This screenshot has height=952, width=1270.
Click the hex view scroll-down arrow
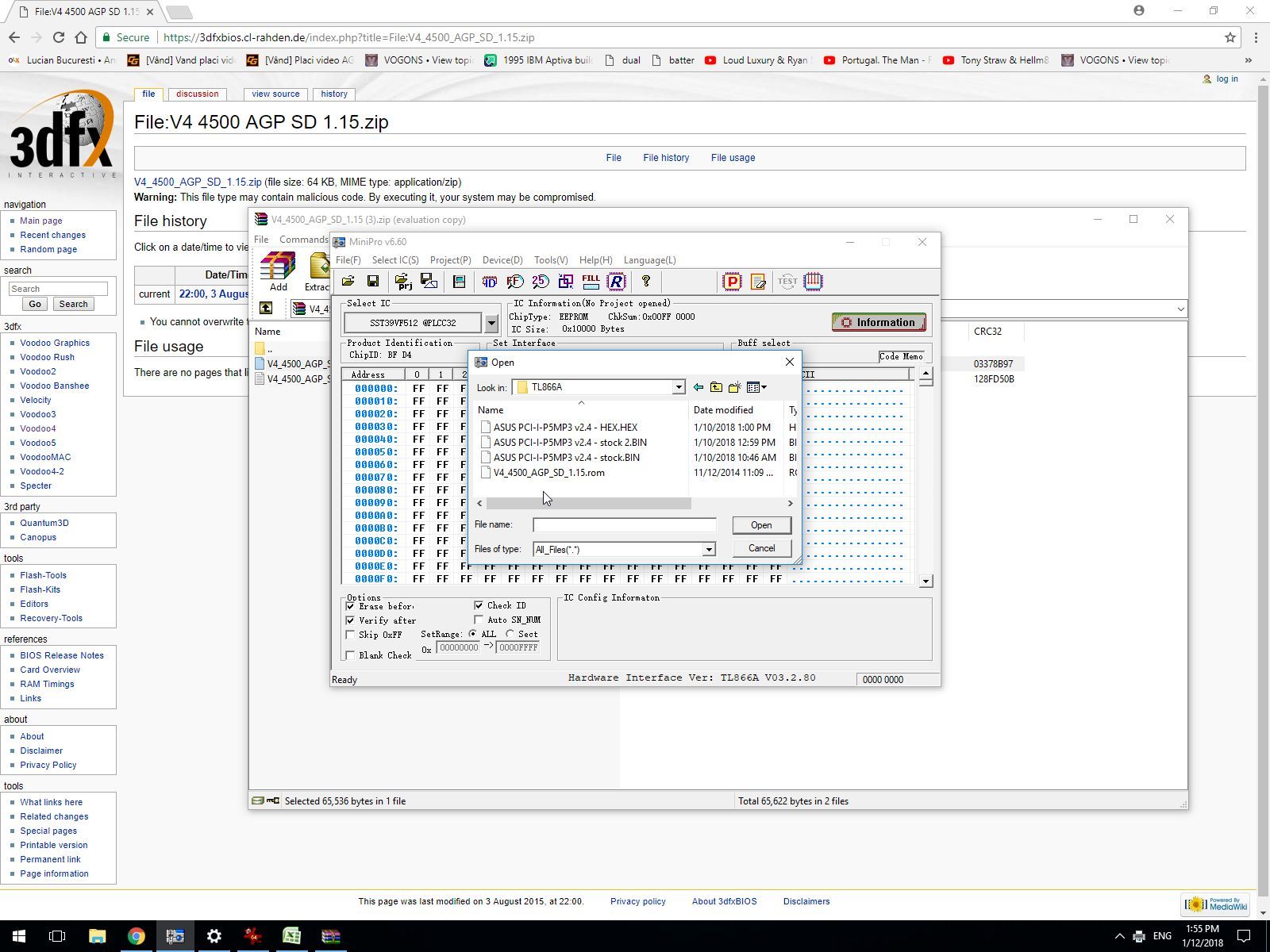[x=926, y=582]
